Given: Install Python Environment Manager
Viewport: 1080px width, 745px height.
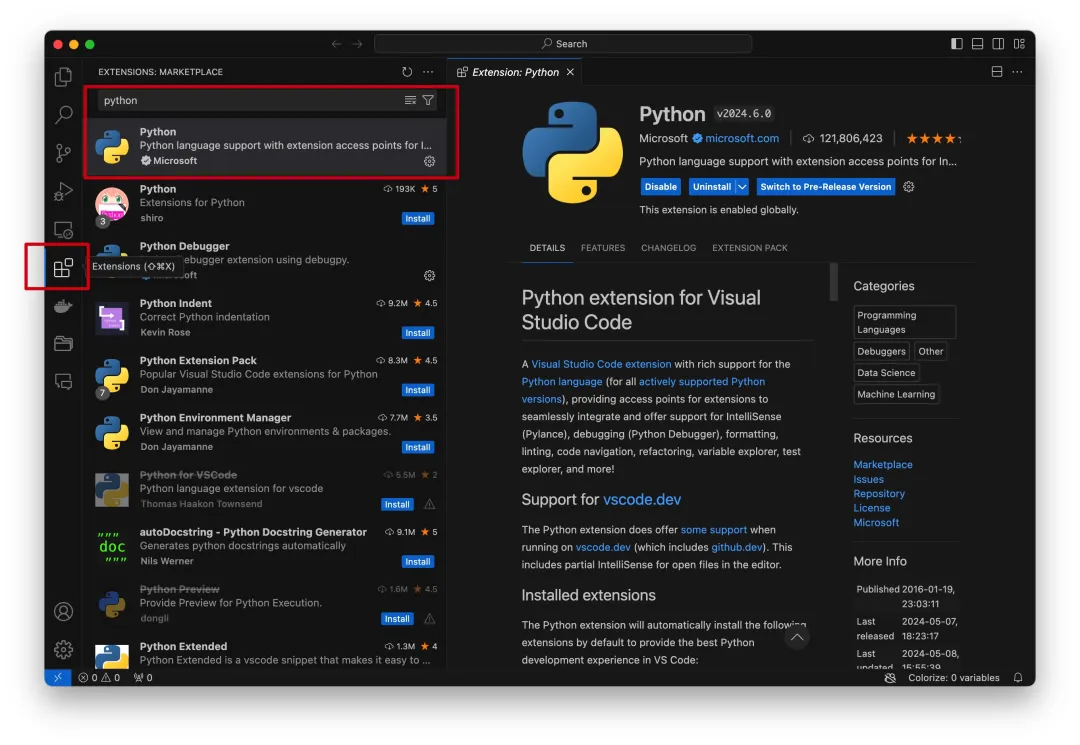Looking at the screenshot, I should [x=417, y=447].
